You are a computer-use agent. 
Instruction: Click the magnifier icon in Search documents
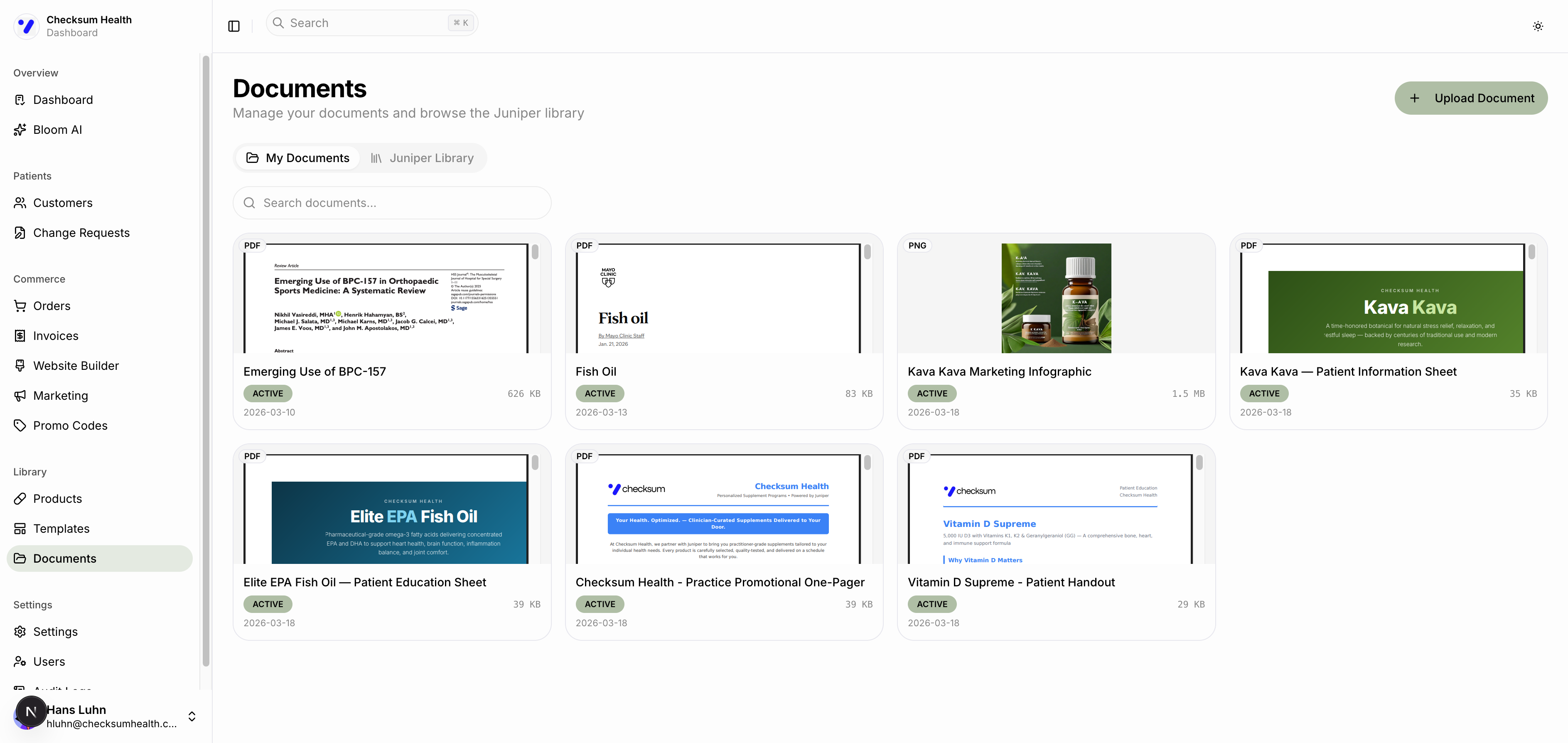pos(249,203)
